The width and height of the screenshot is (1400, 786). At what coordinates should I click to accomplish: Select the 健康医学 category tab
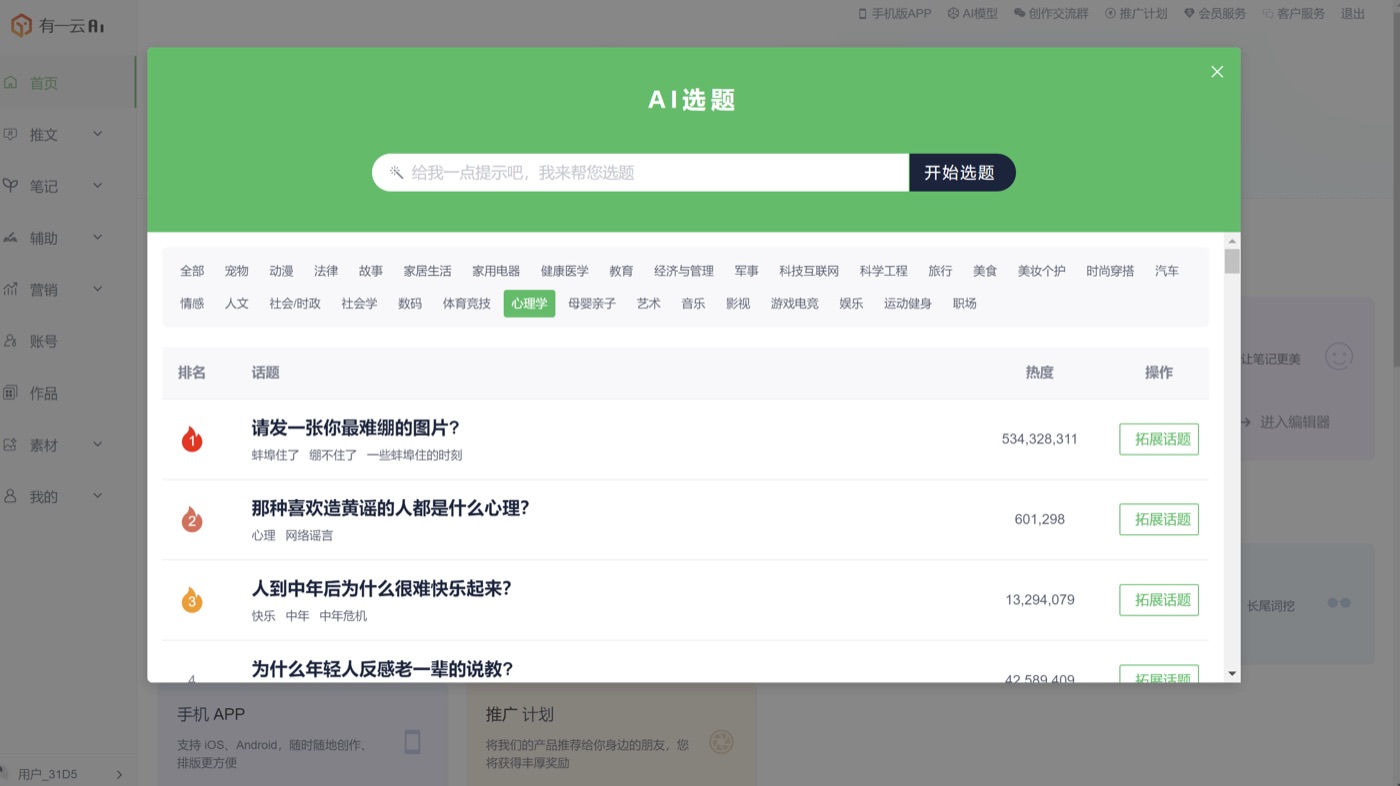pos(565,271)
